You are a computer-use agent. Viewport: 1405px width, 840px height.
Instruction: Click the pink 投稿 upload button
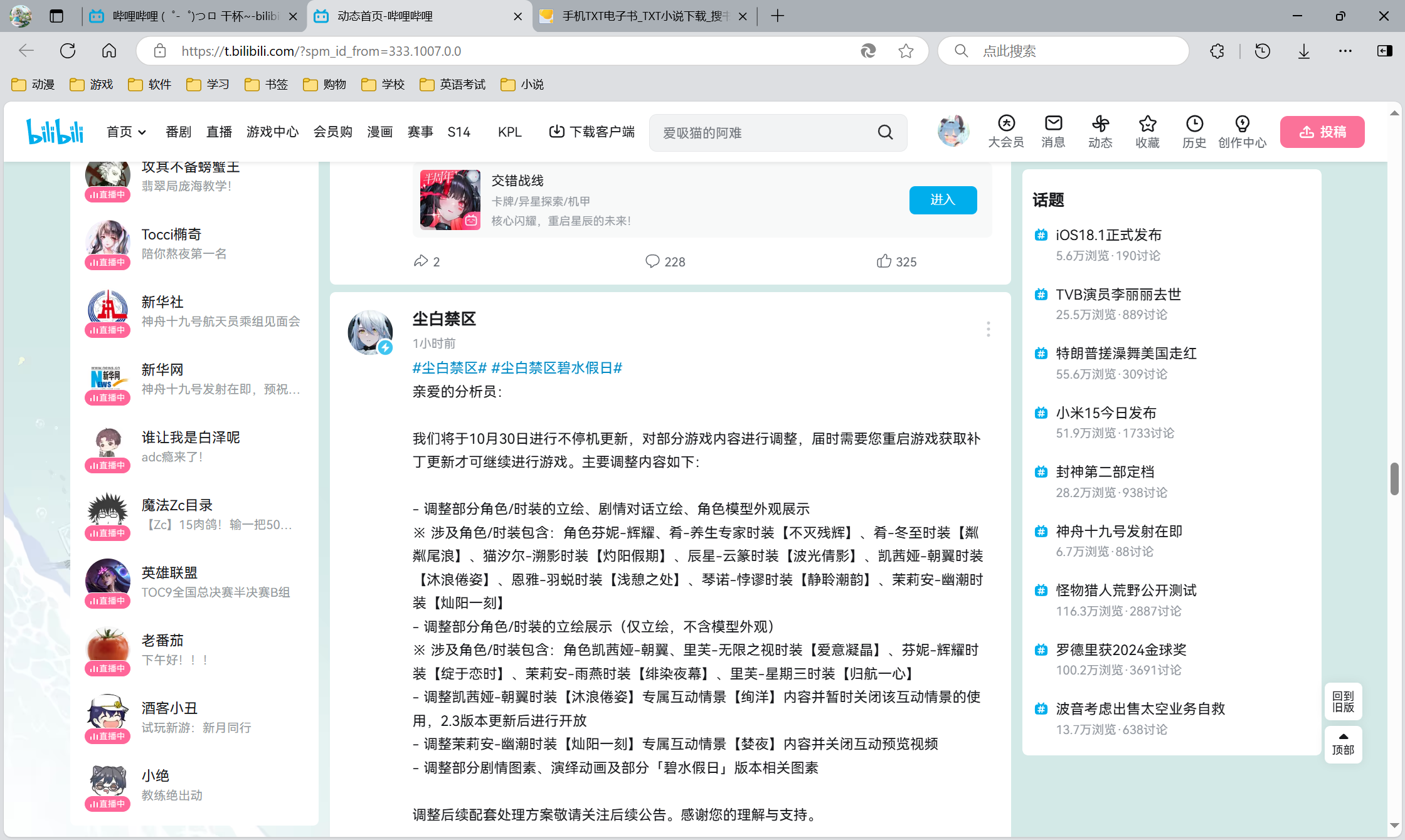click(x=1322, y=132)
